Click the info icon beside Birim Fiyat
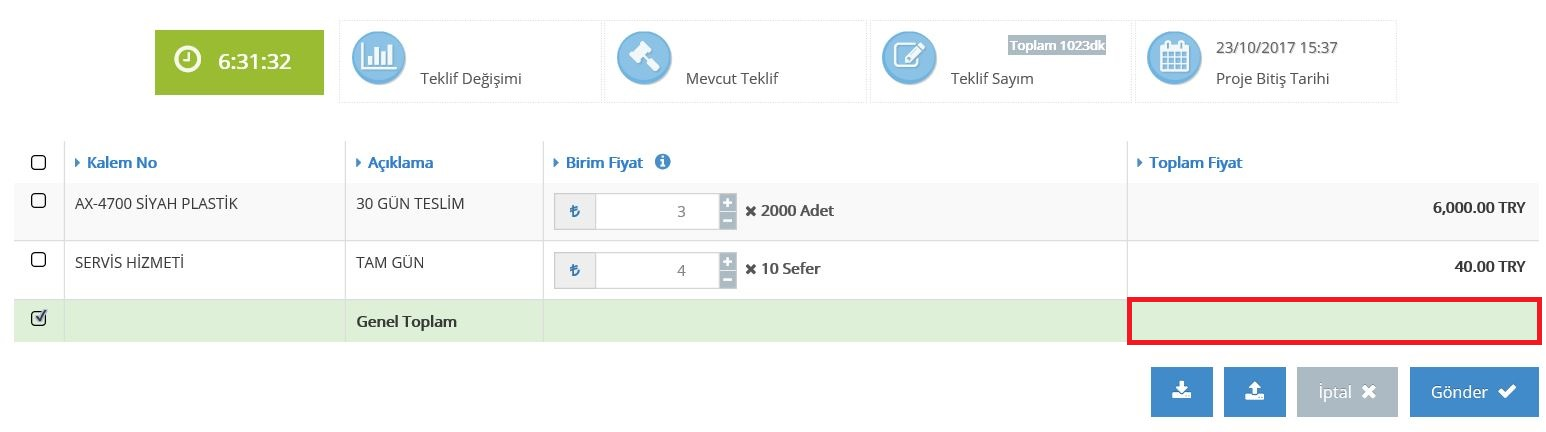Viewport: 1546px width, 432px height. pos(662,162)
